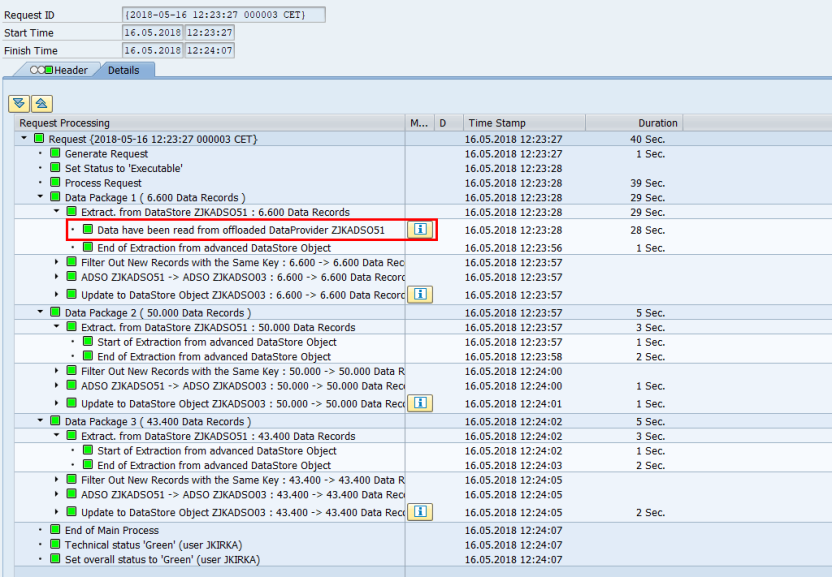Click the Duration column header
832x577 pixels.
(635, 123)
